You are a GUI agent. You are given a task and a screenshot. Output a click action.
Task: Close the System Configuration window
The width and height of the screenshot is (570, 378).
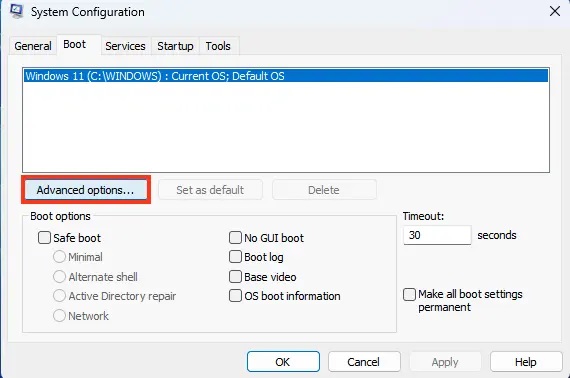pyautogui.click(x=555, y=11)
